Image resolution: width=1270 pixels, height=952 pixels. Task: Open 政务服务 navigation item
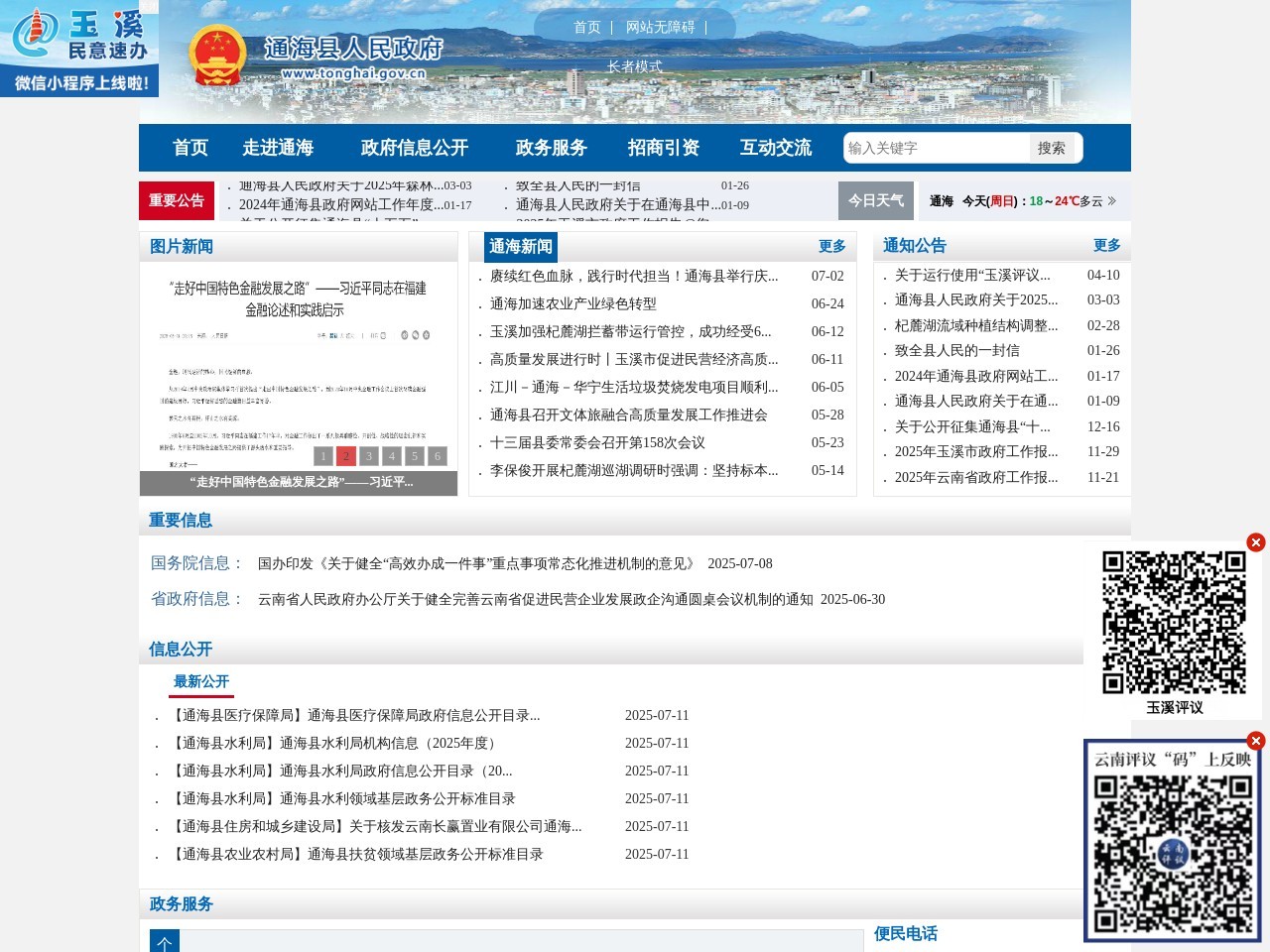click(552, 148)
